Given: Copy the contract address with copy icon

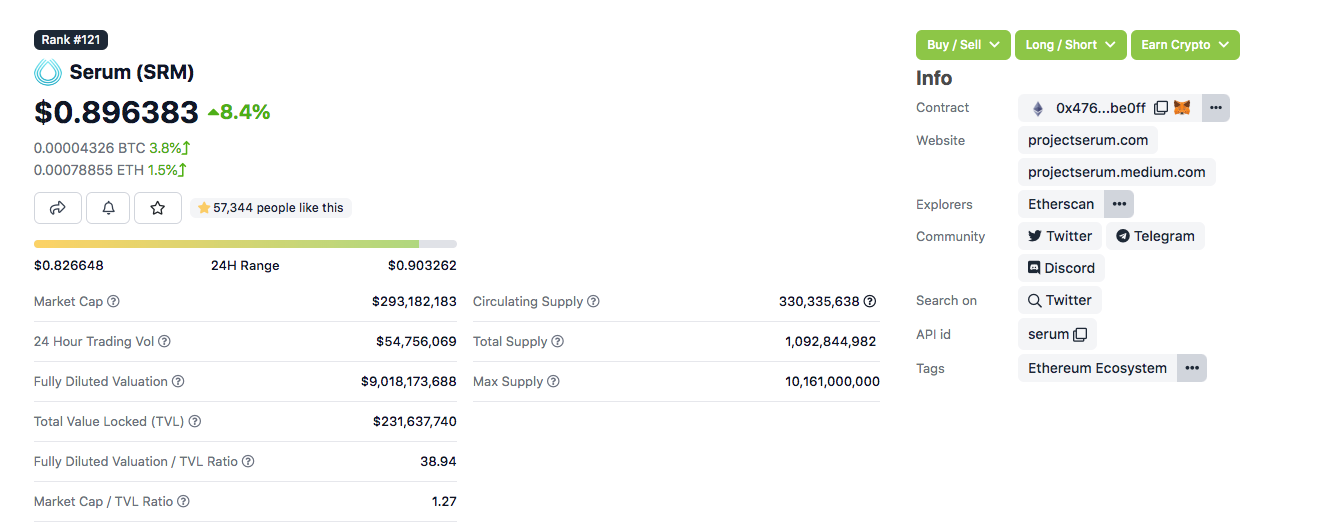Looking at the screenshot, I should [1161, 107].
